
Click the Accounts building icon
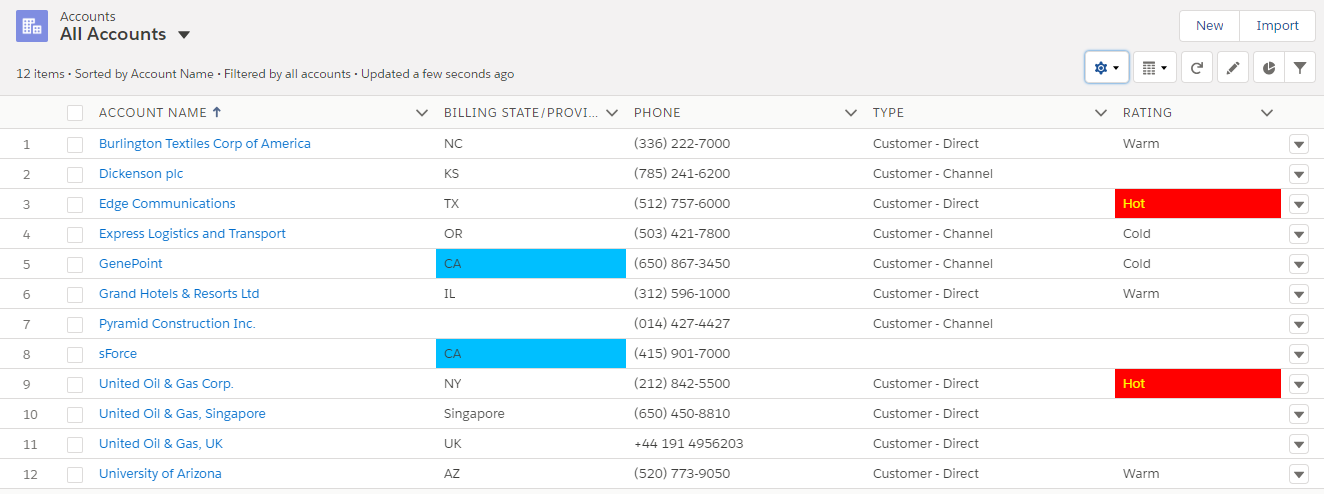[x=32, y=26]
